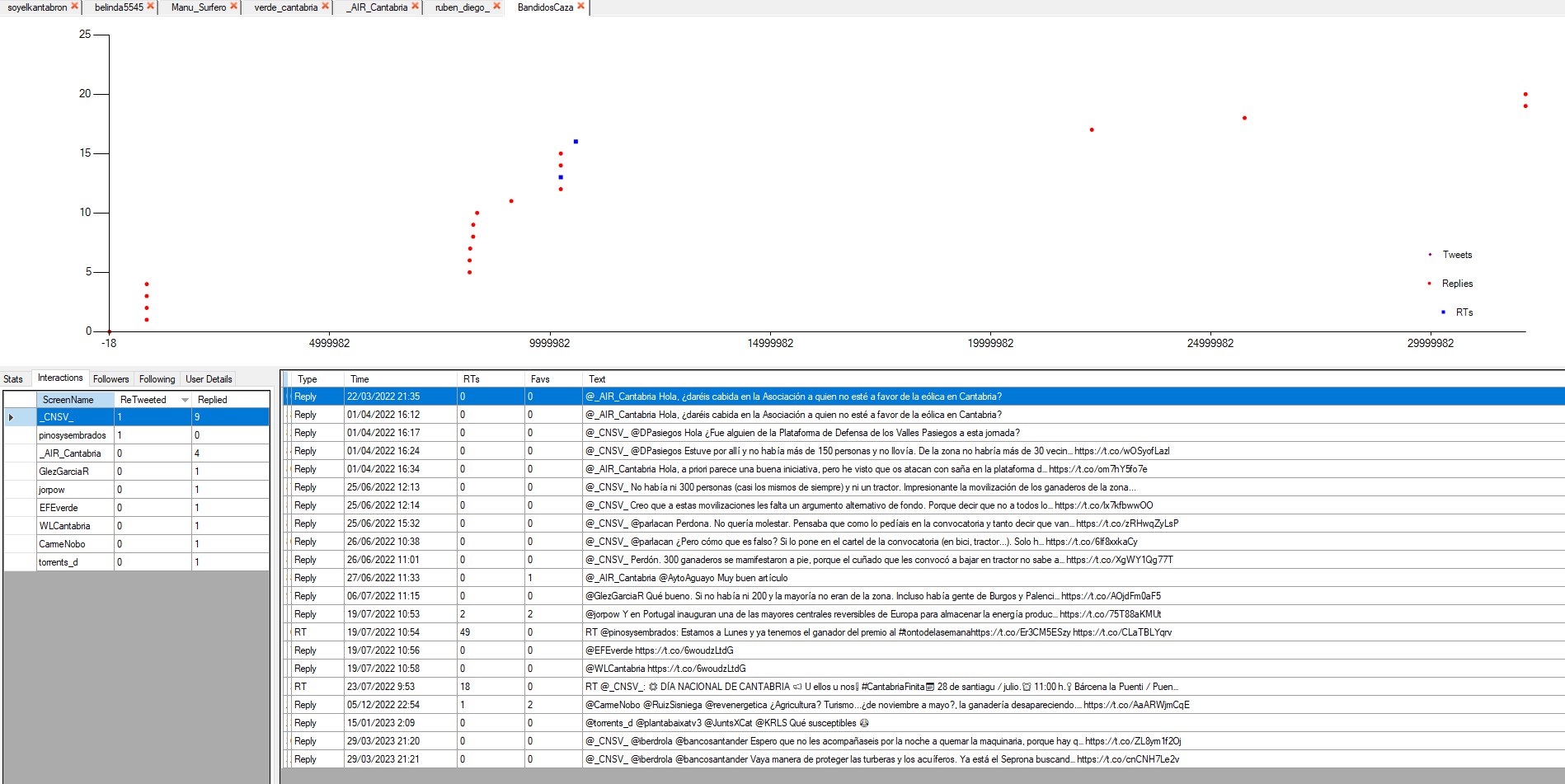This screenshot has height=784, width=1565.
Task: Sort tweets by the Text column header
Action: tap(1072, 379)
